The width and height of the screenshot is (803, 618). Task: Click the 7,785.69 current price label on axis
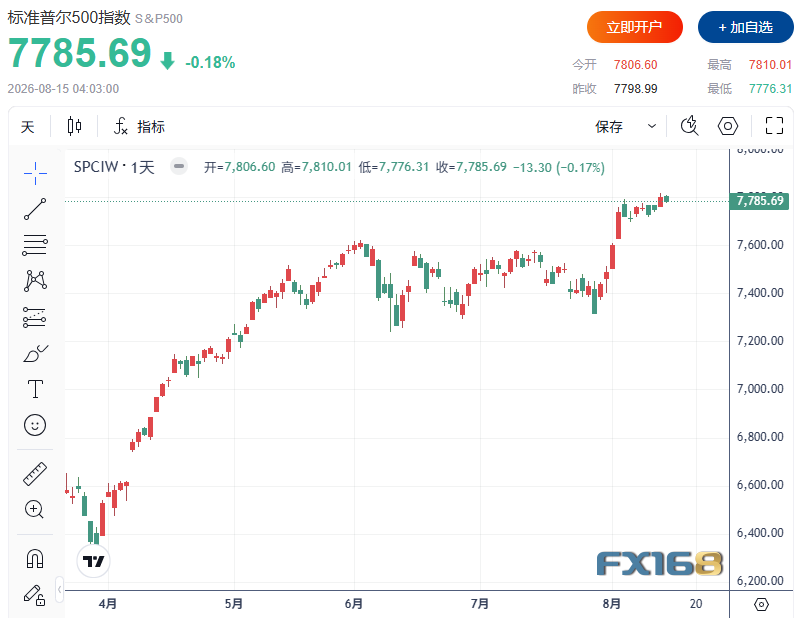point(759,200)
